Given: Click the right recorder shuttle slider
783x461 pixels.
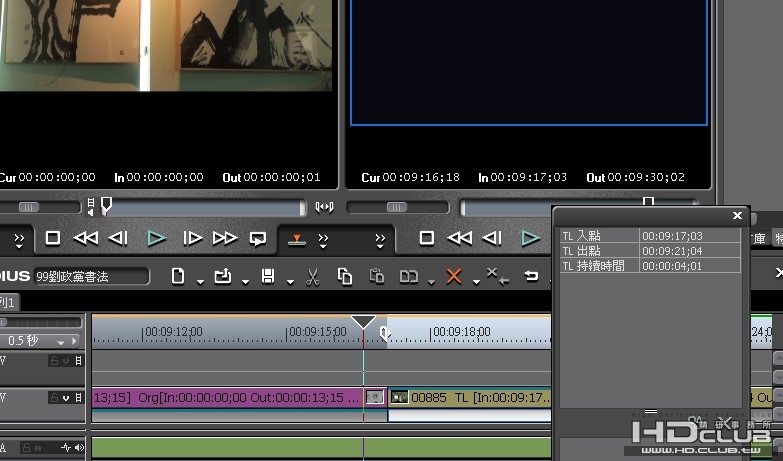Looking at the screenshot, I should pos(396,207).
